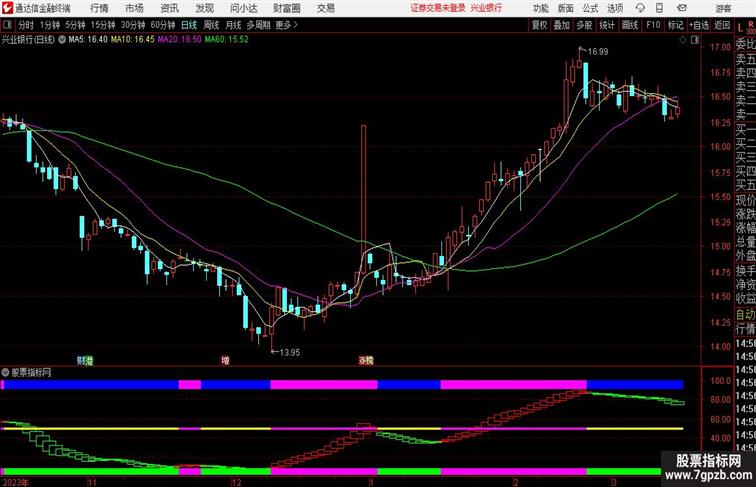The width and height of the screenshot is (756, 487).
Task: Click the 复权 button
Action: click(x=539, y=25)
